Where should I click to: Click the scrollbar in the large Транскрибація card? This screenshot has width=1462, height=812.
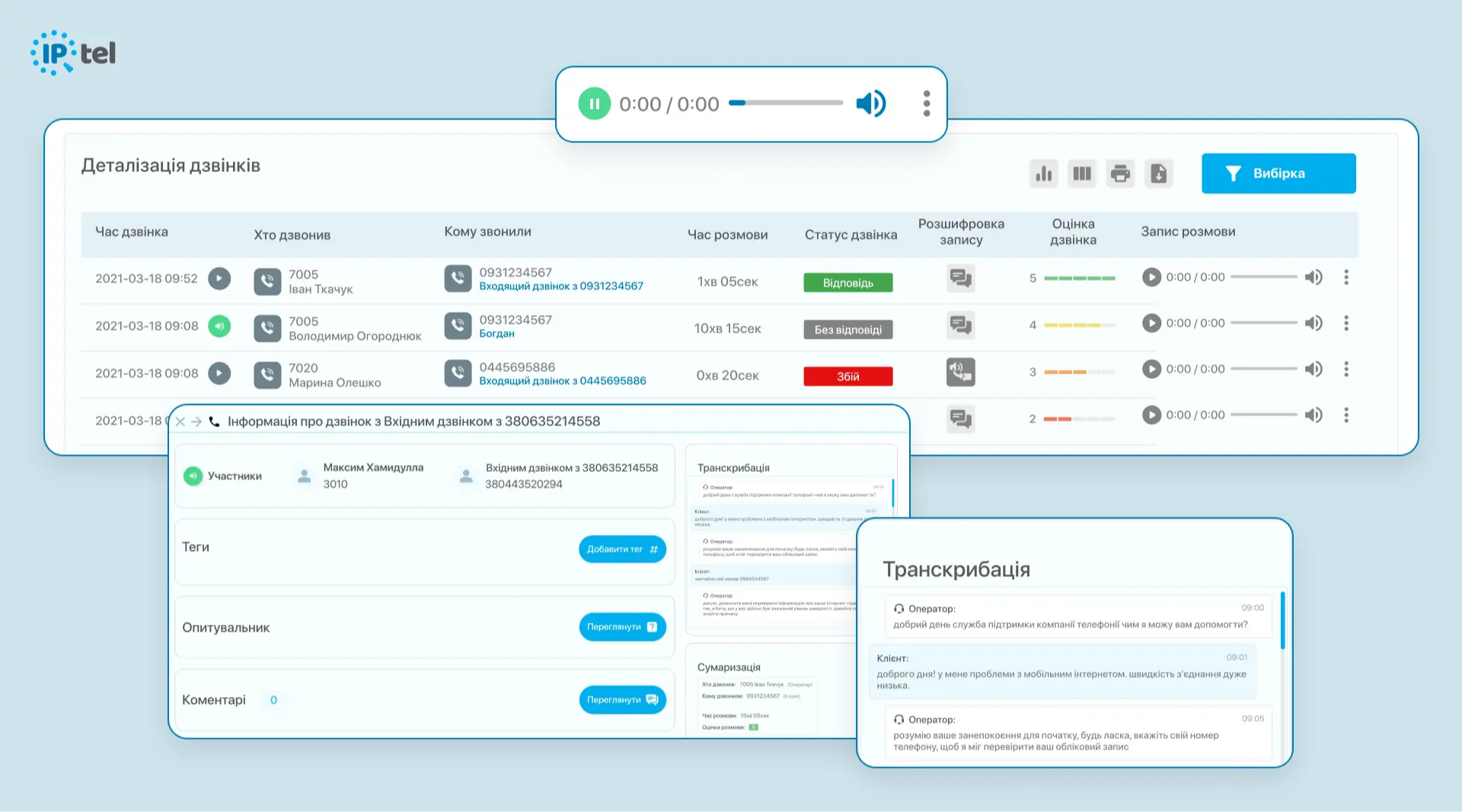[1283, 621]
